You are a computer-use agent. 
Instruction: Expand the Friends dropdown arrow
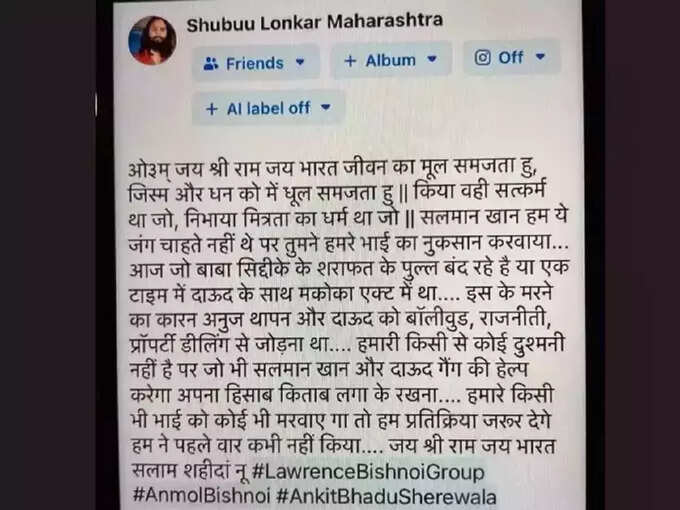[300, 62]
